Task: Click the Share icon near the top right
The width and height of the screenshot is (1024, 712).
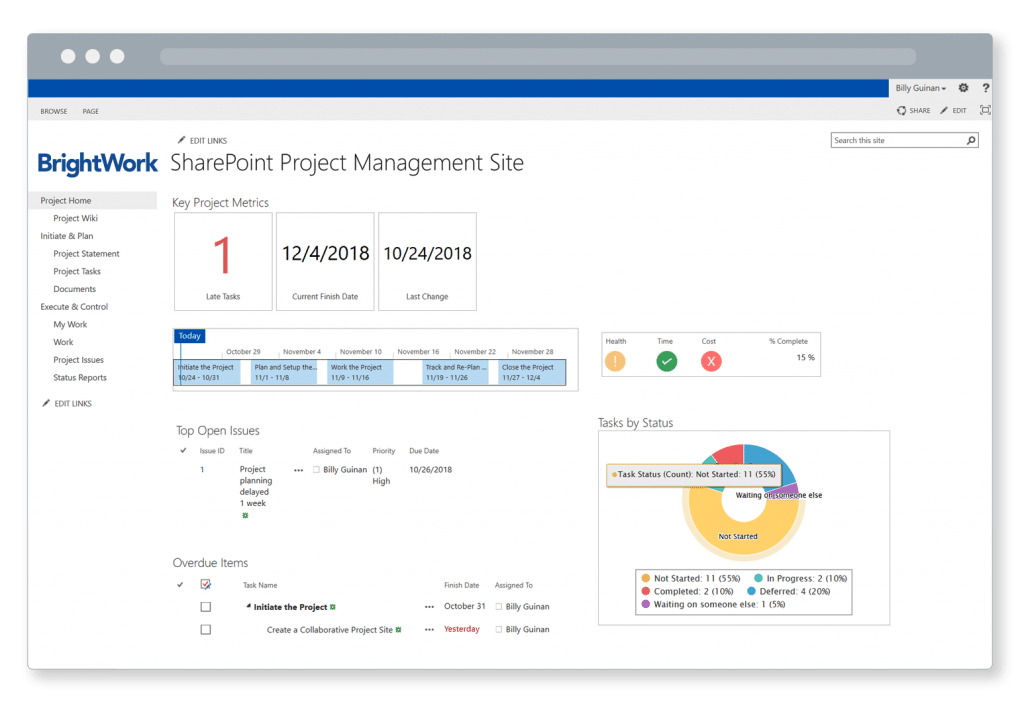Action: click(x=900, y=110)
